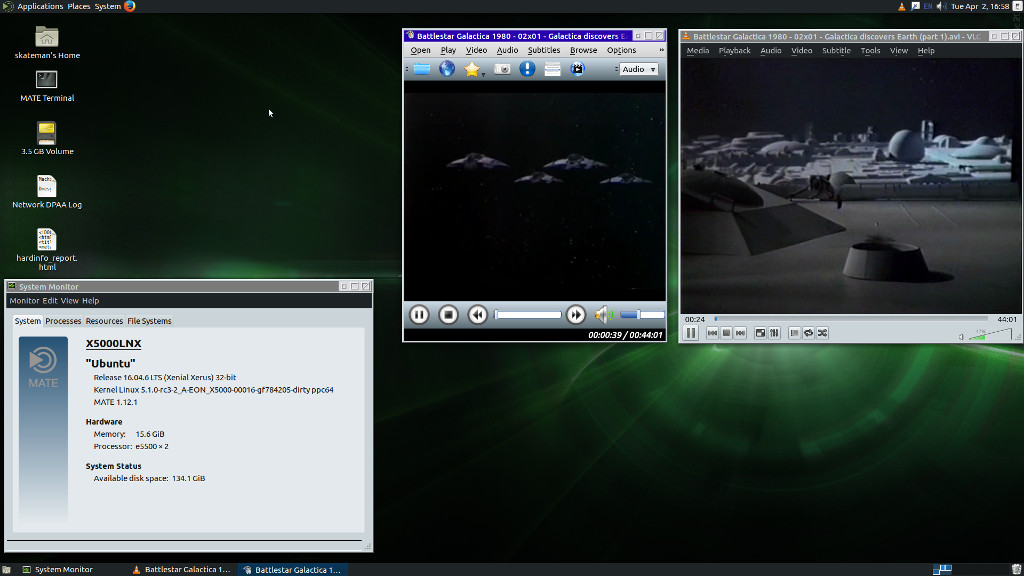Viewport: 1024px width, 576px height.
Task: Open VLC's Media menu
Action: 697,50
